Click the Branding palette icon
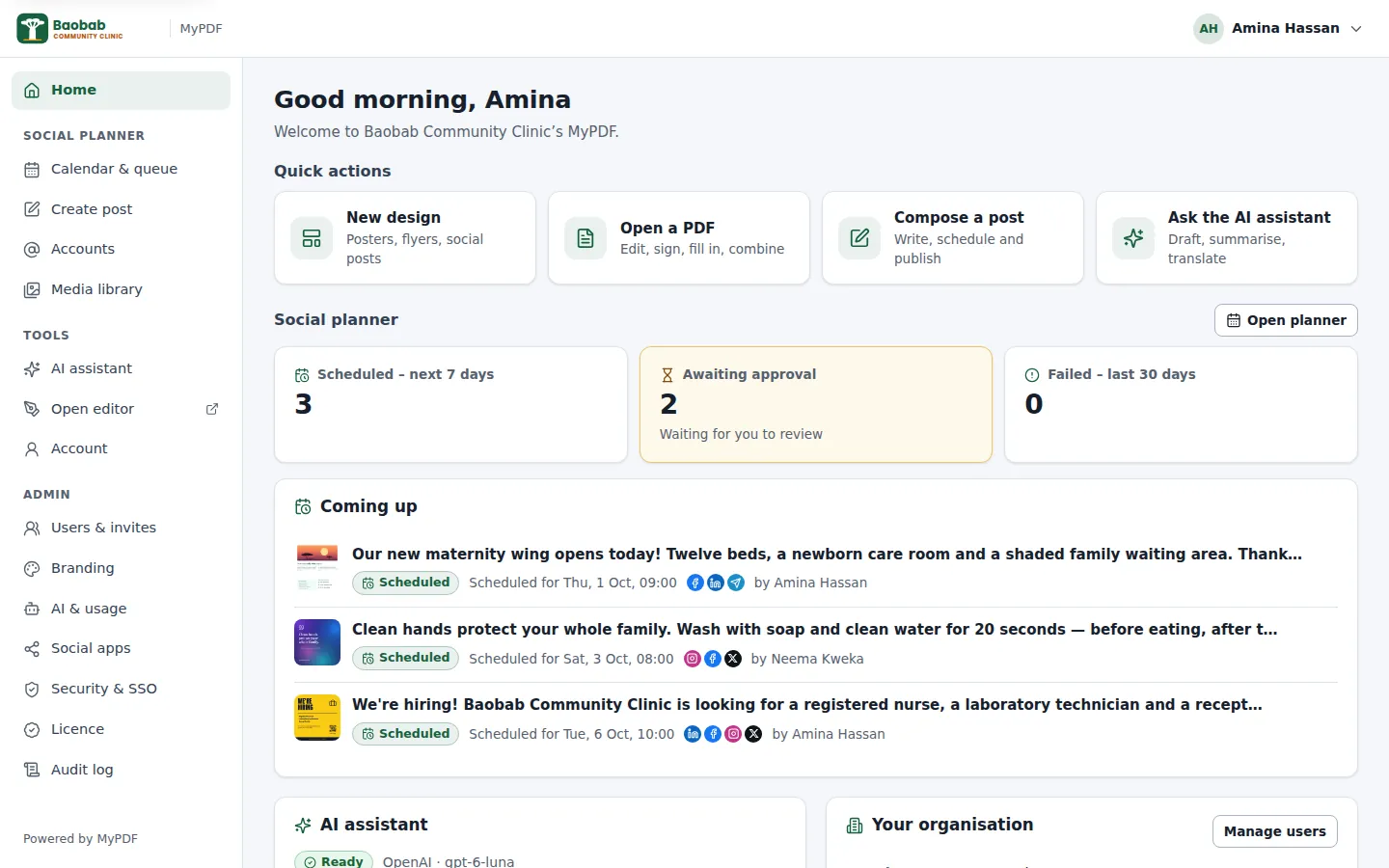The width and height of the screenshot is (1389, 868). [x=32, y=569]
